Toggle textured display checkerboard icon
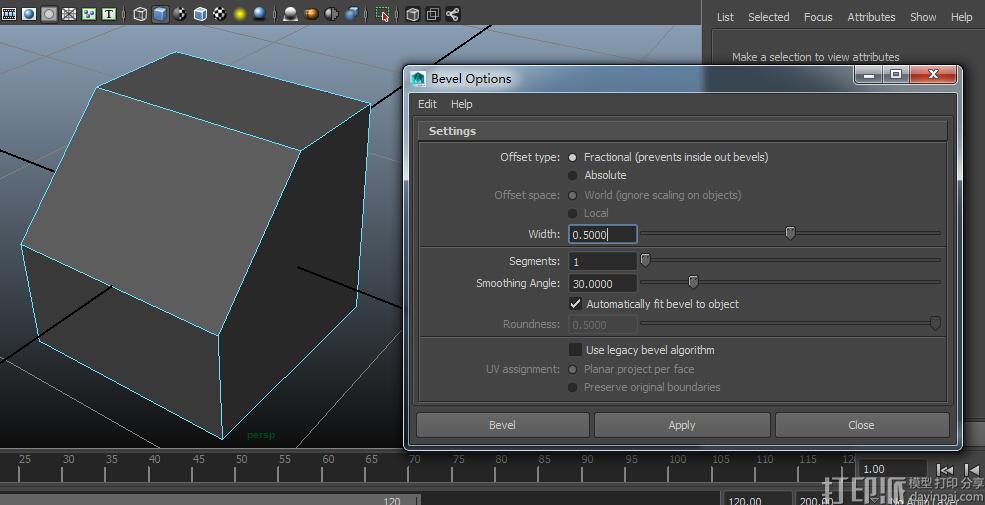Screen dimensions: 985x505 (220, 14)
